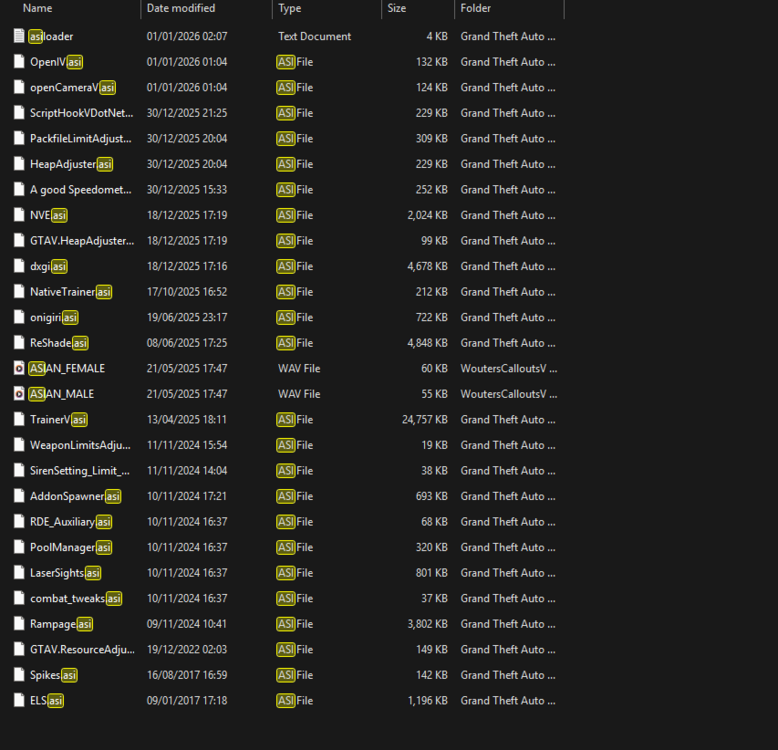Select the onigiri.asi file name
The height and width of the screenshot is (750, 778).
tap(54, 317)
